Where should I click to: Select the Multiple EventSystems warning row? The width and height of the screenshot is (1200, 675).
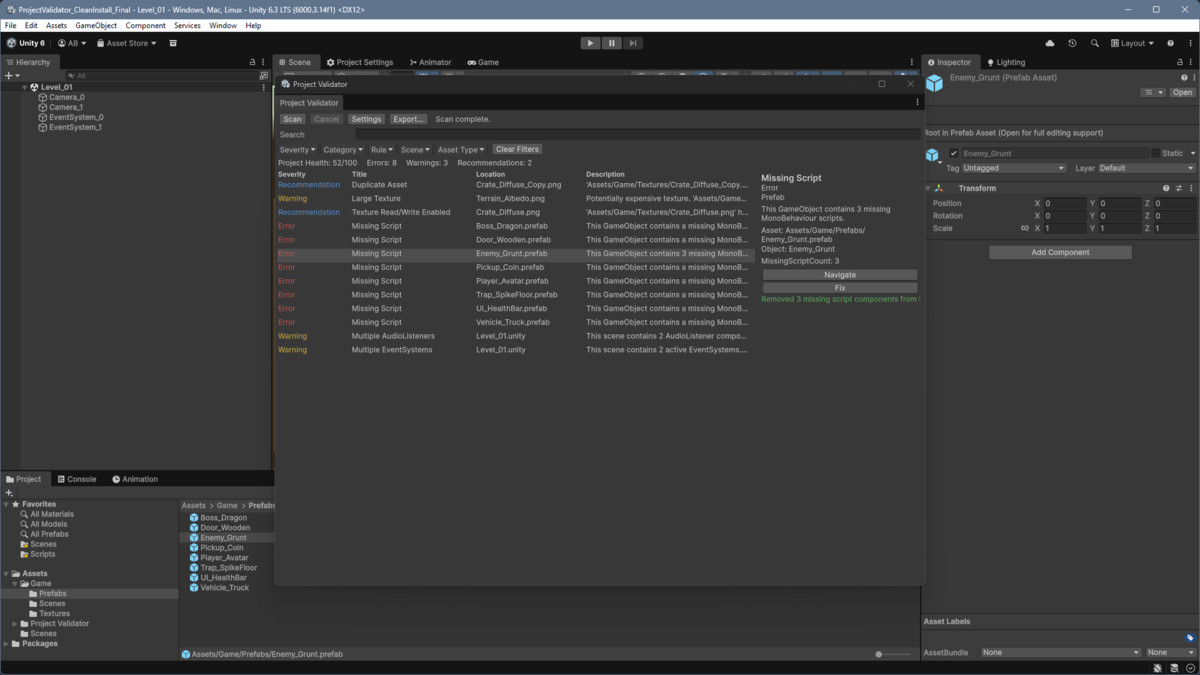tap(515, 350)
